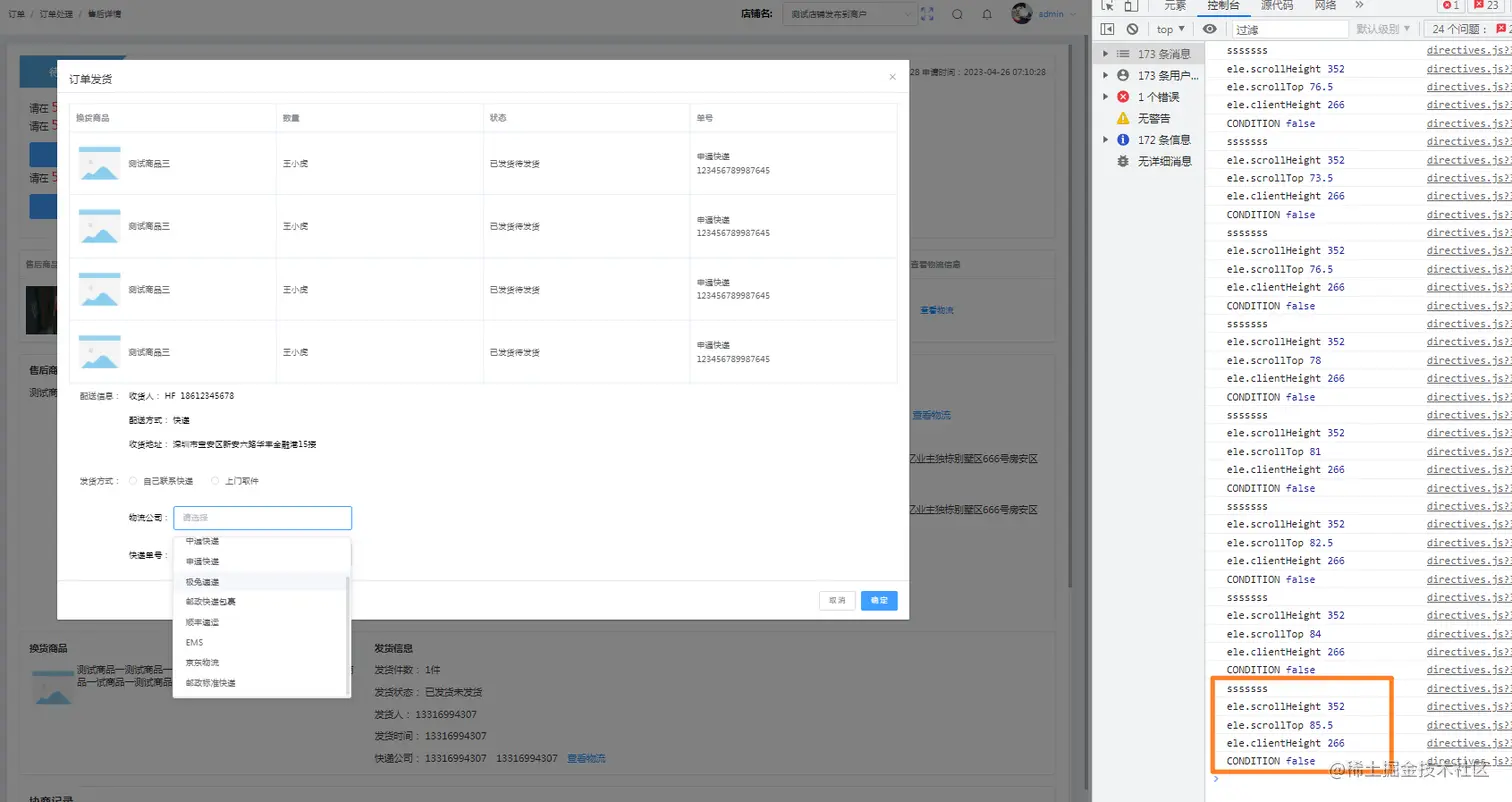Open directives.js link beside scrollTop 78
This screenshot has height=802, width=1512.
pos(1469,360)
